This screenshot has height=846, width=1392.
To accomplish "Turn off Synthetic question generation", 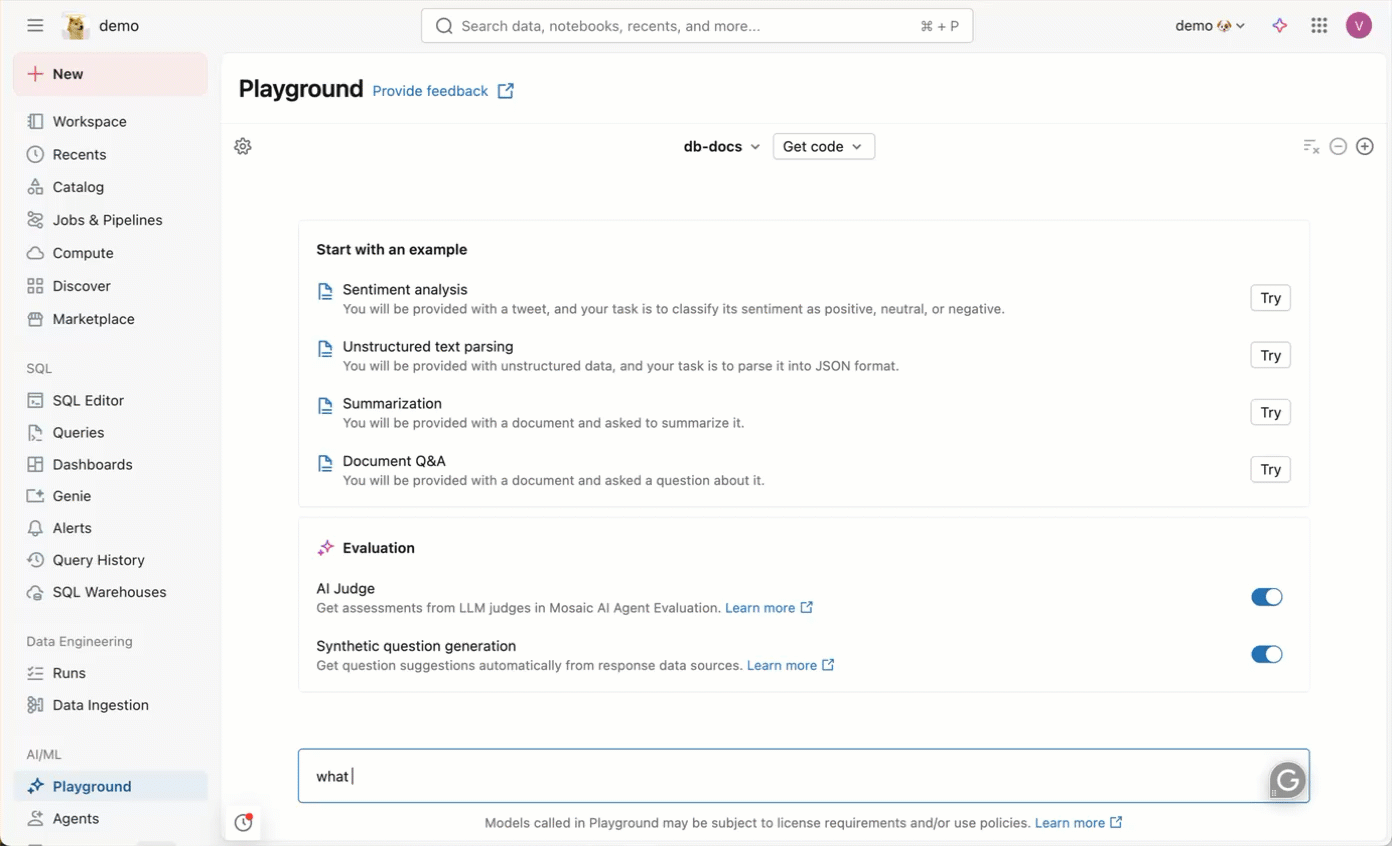I will tap(1267, 654).
